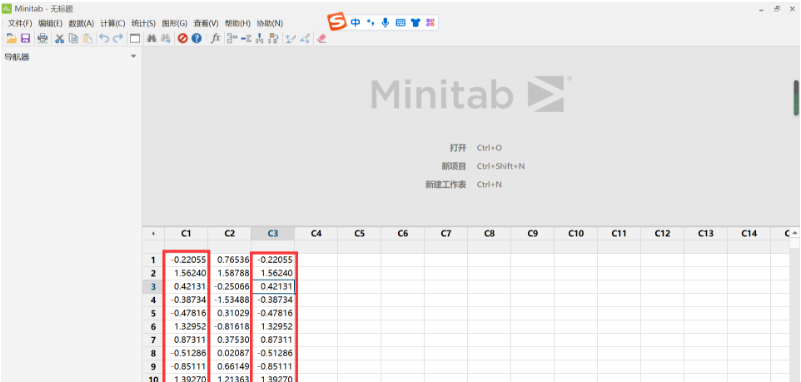The image size is (801, 382).
Task: Open the 文件(F) menu
Action: point(19,23)
